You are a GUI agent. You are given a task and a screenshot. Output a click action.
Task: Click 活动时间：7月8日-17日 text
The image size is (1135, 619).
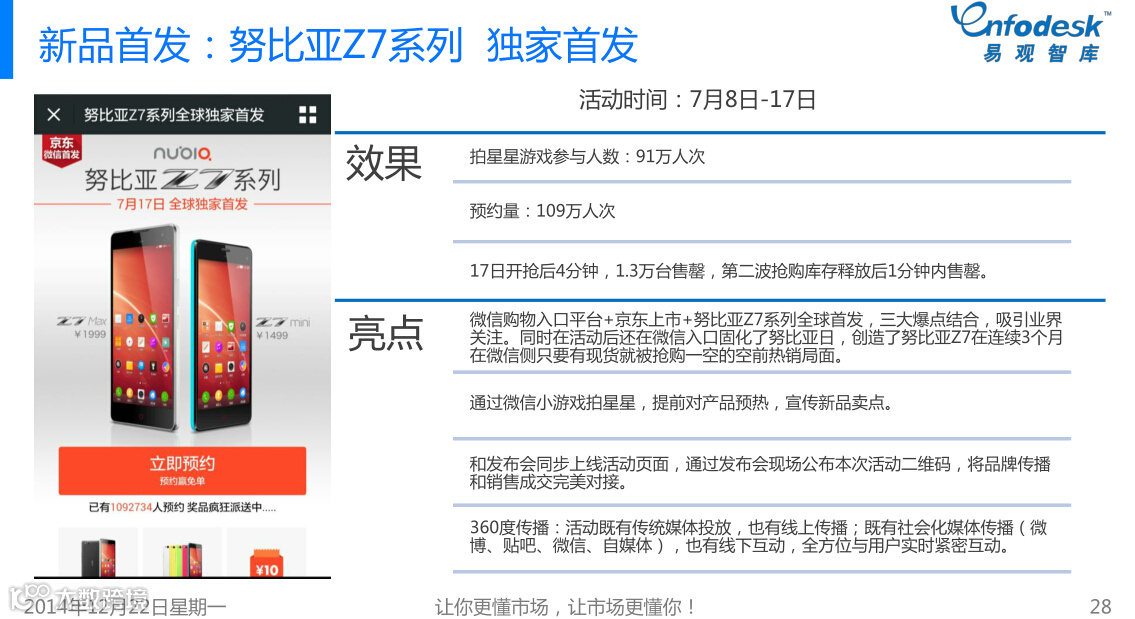point(697,99)
